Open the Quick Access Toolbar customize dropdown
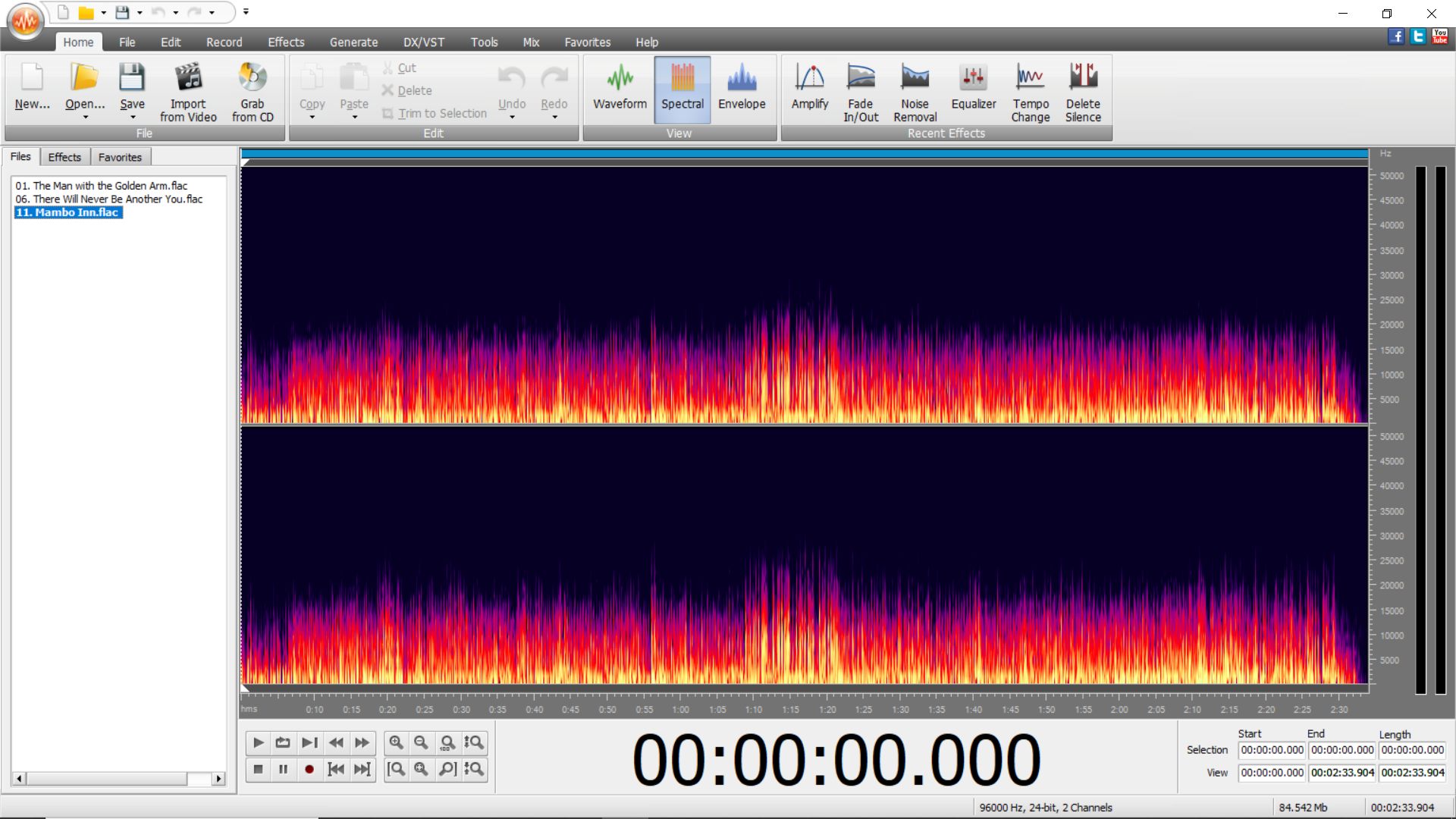Image resolution: width=1456 pixels, height=819 pixels. point(246,12)
